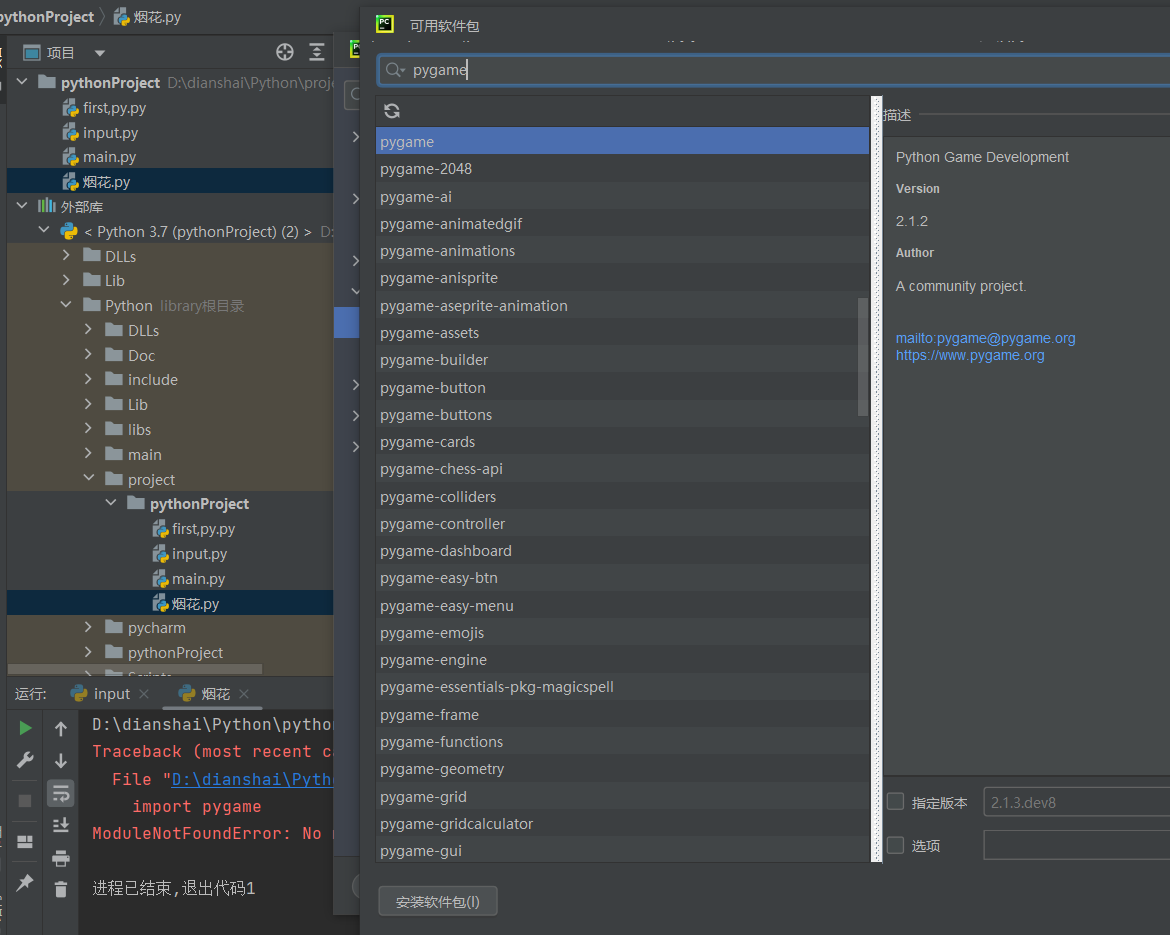Select pygame-essentials-pkg-magicspell package
The height and width of the screenshot is (935, 1170).
tap(622, 687)
